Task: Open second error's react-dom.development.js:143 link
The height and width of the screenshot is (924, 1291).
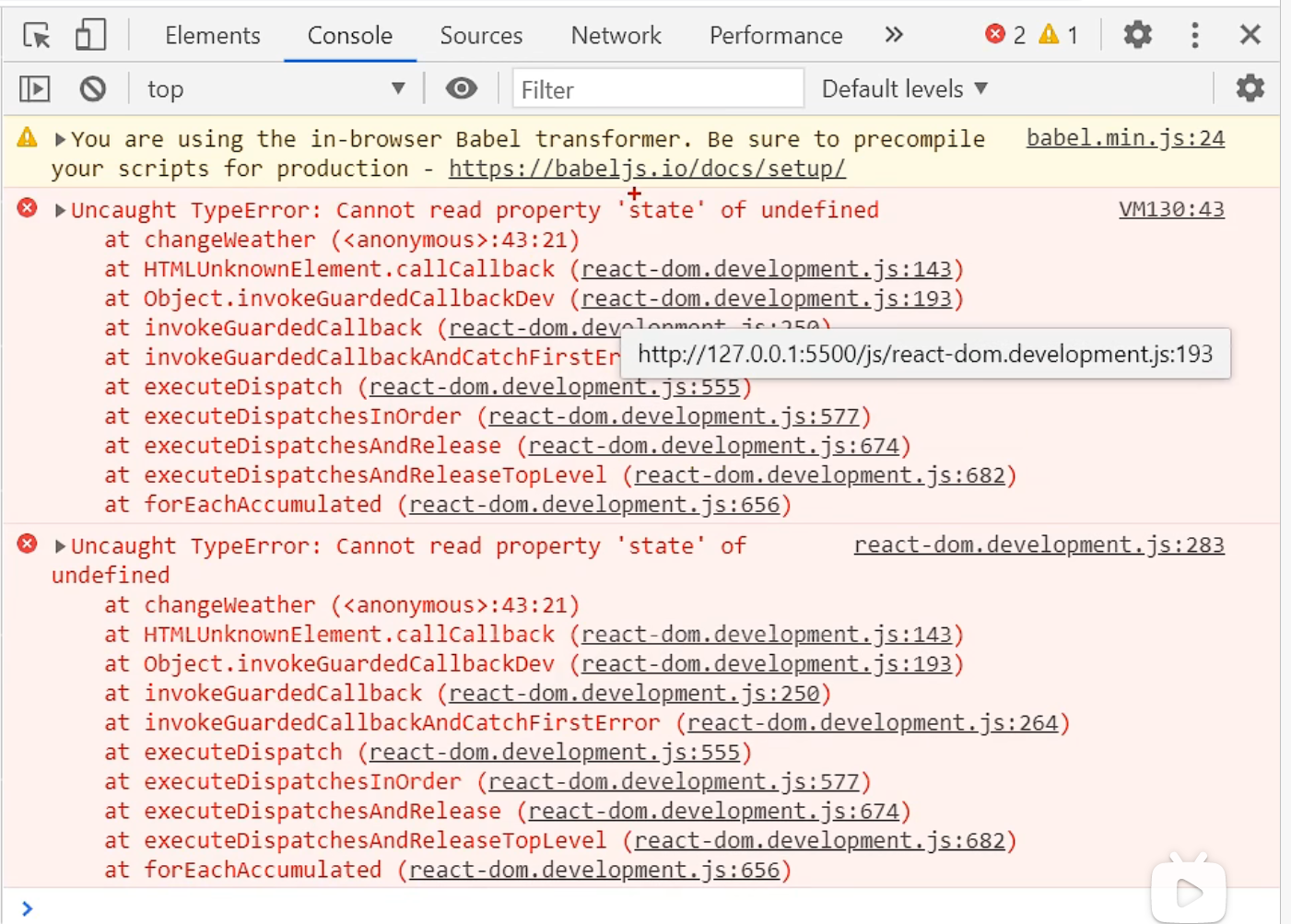Action: [766, 635]
